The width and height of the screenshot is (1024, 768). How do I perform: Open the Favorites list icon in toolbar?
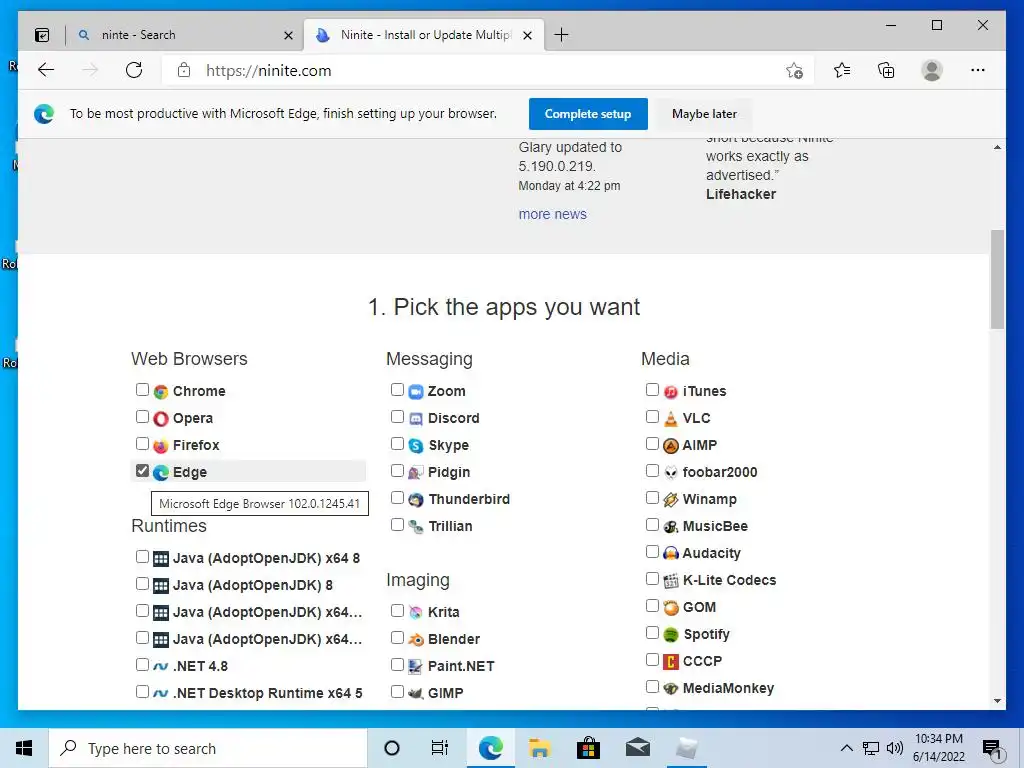[842, 70]
